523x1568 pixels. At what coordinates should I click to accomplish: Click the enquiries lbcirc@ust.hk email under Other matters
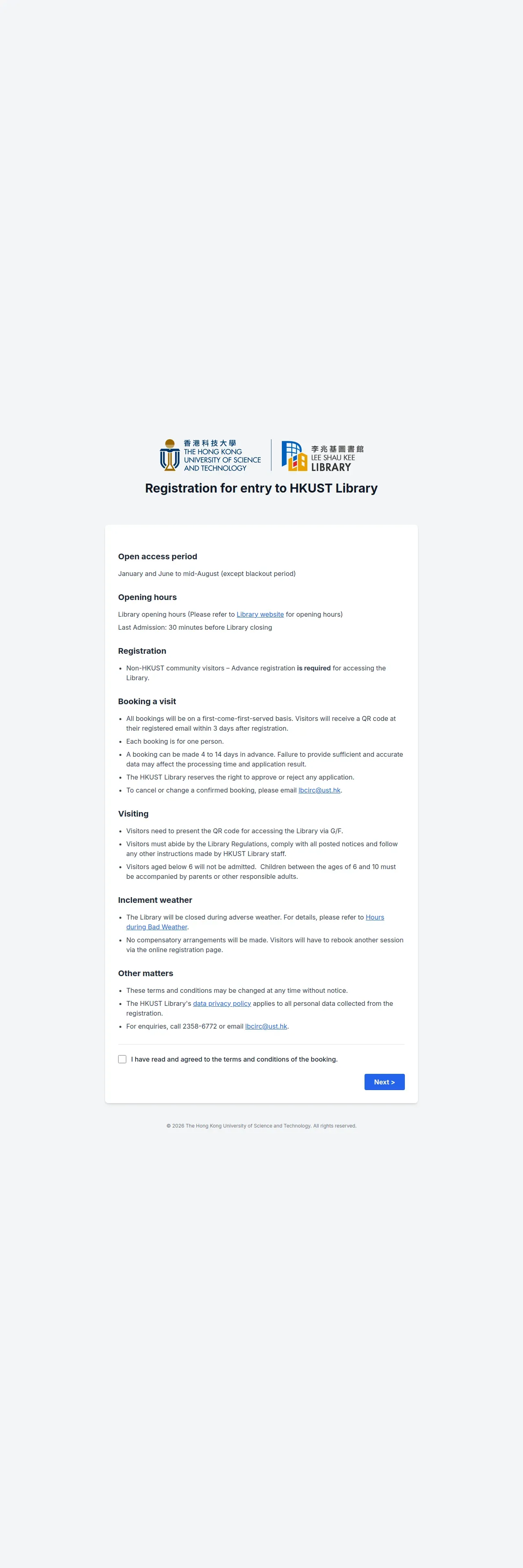point(266,1026)
